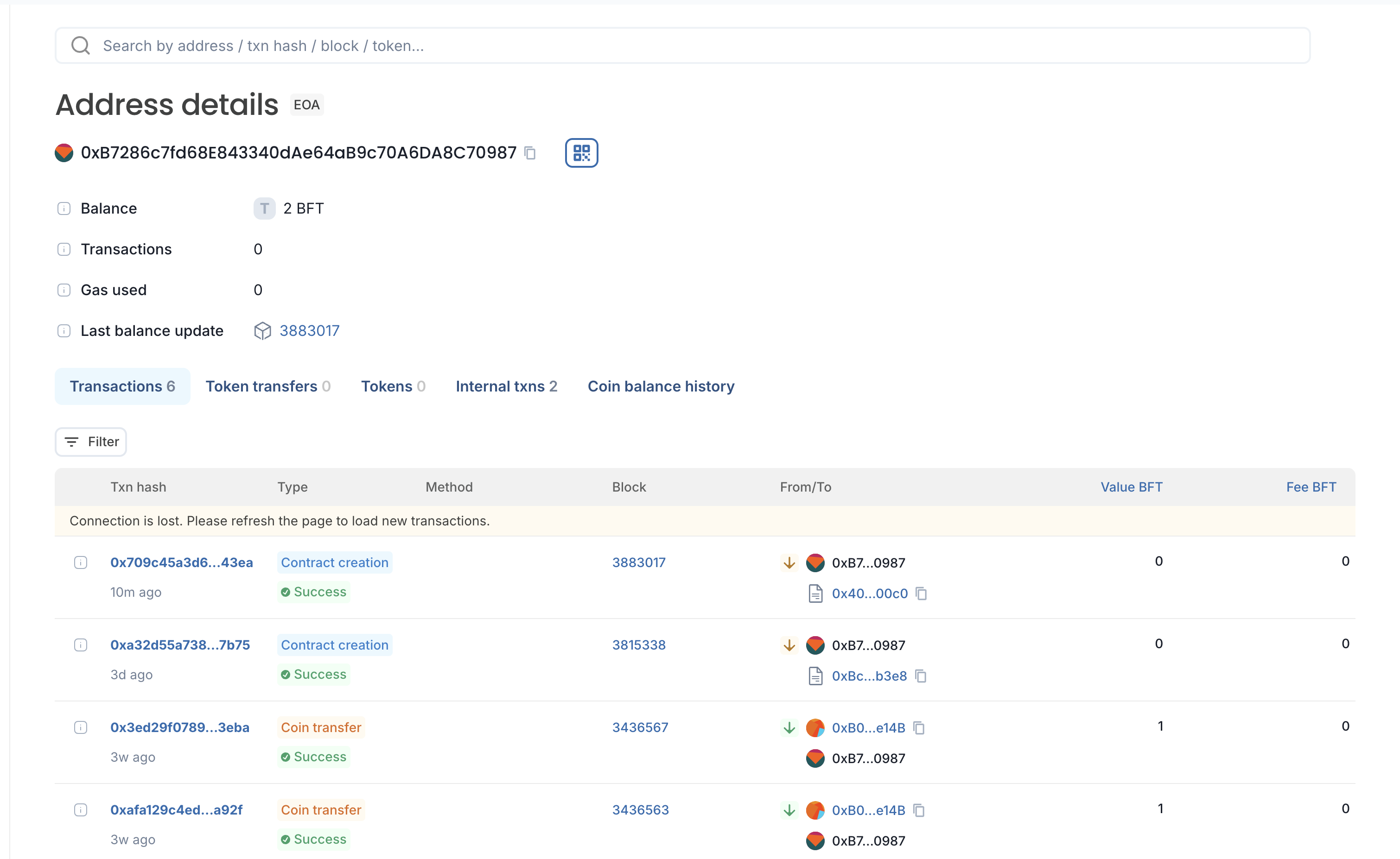The image size is (1400, 859).
Task: Click the token icon beside 2 BFT
Action: tap(264, 208)
